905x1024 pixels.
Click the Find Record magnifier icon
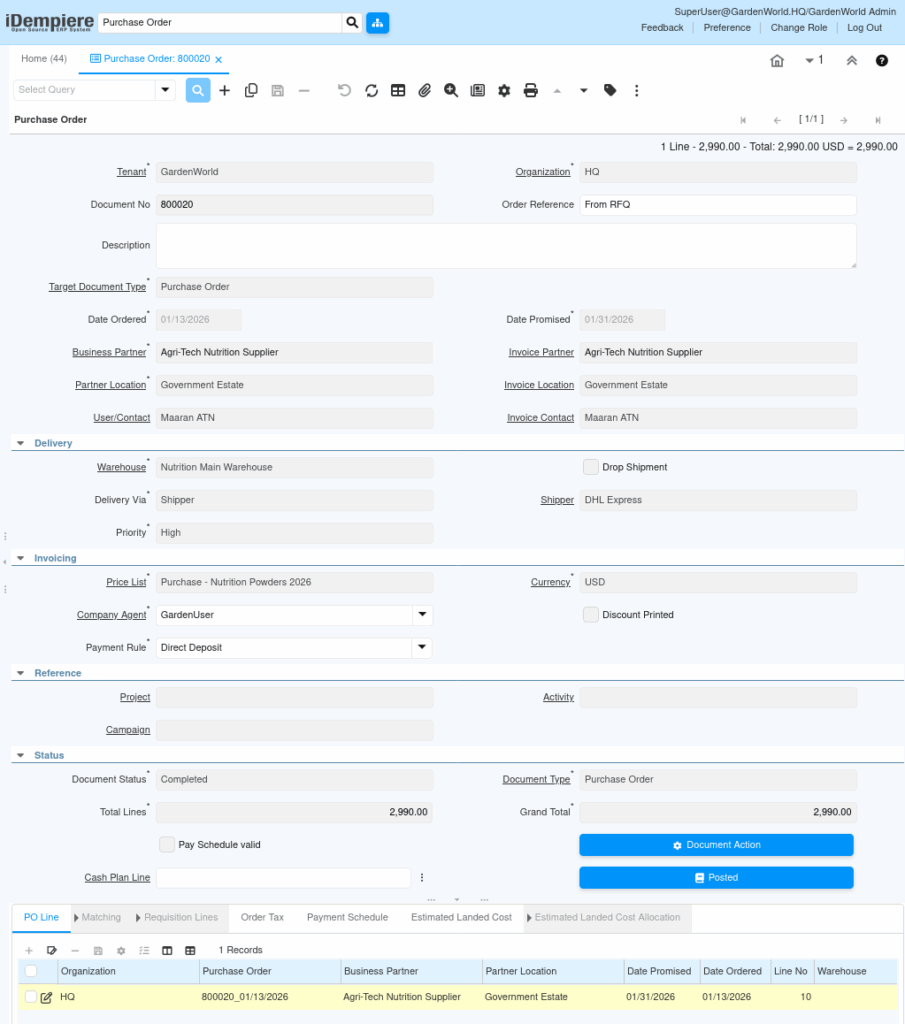coord(198,90)
